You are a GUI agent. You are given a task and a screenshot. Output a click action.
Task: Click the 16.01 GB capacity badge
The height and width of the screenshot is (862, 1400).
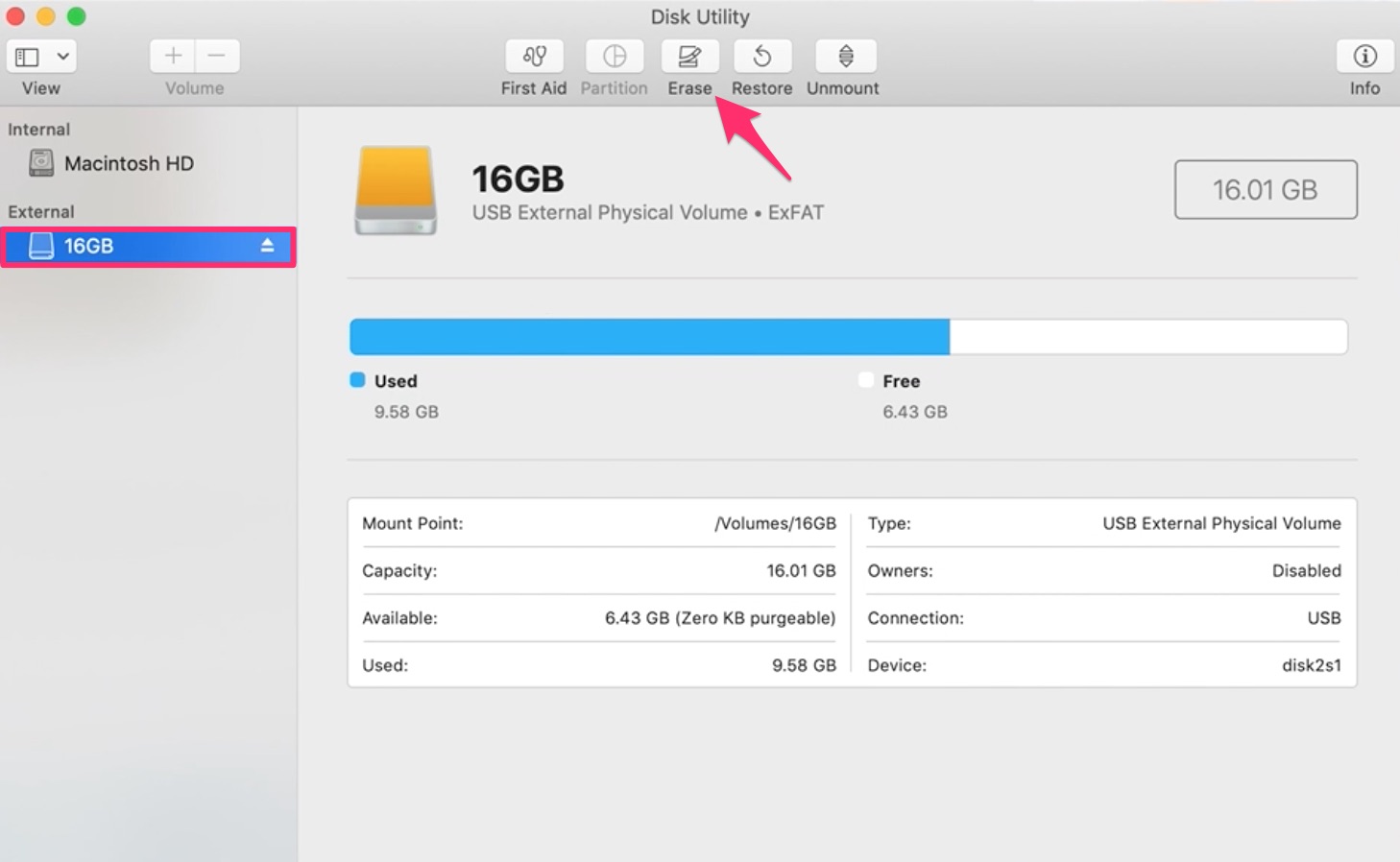point(1265,189)
